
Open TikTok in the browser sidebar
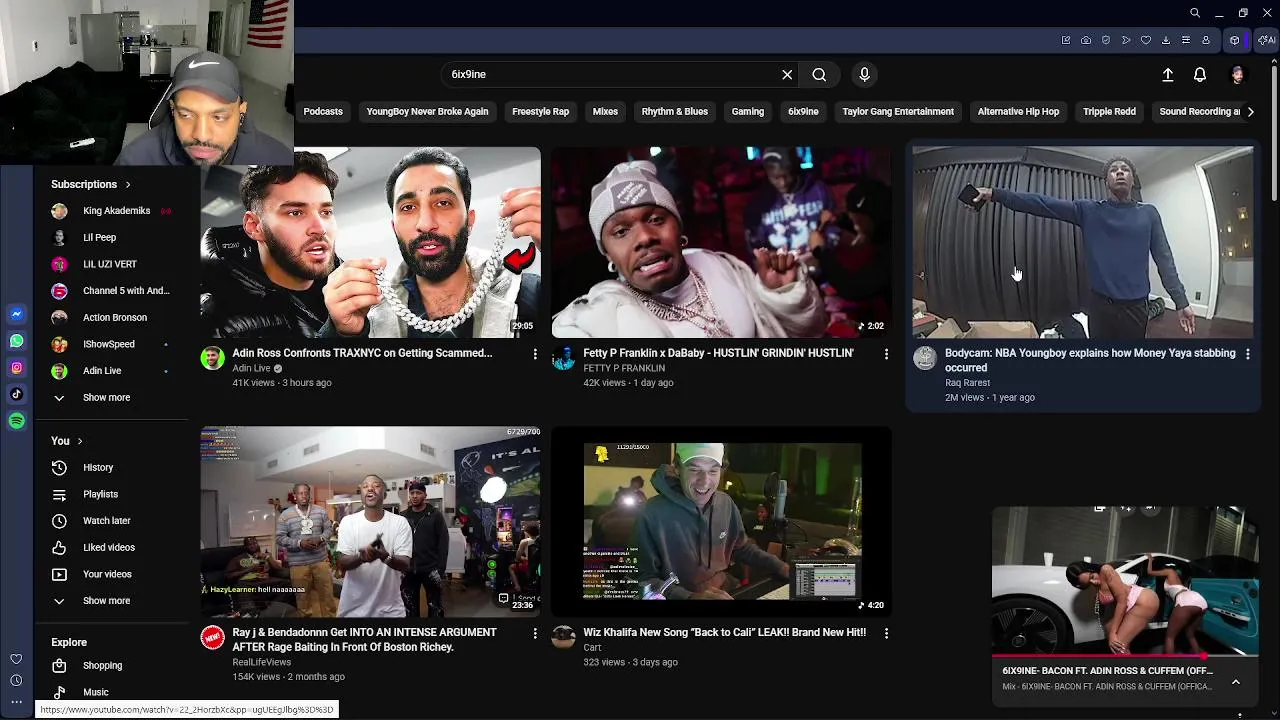click(16, 394)
